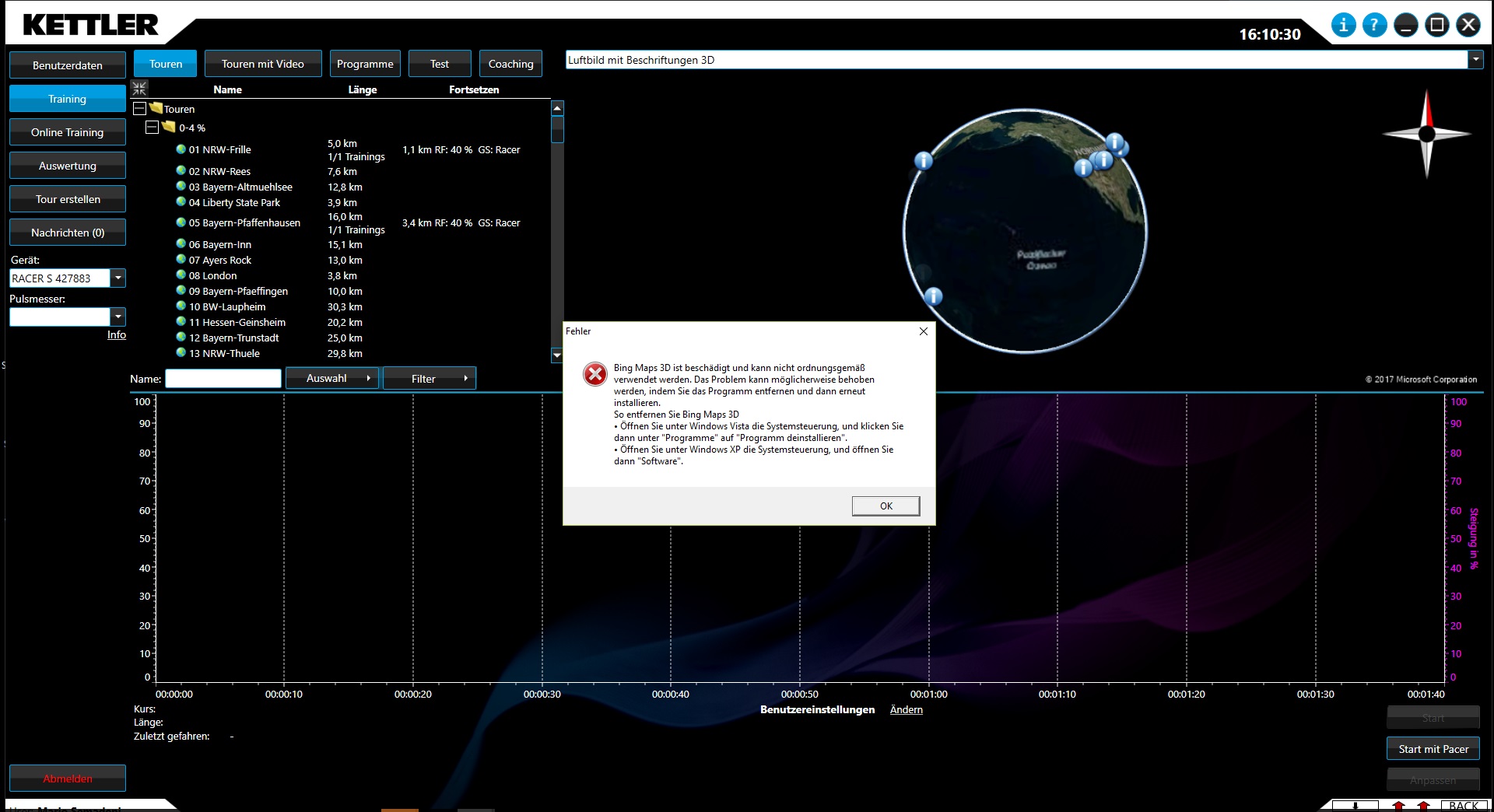Select the tour 12 Bayern-Trunstadt
The image size is (1494, 812).
233,338
